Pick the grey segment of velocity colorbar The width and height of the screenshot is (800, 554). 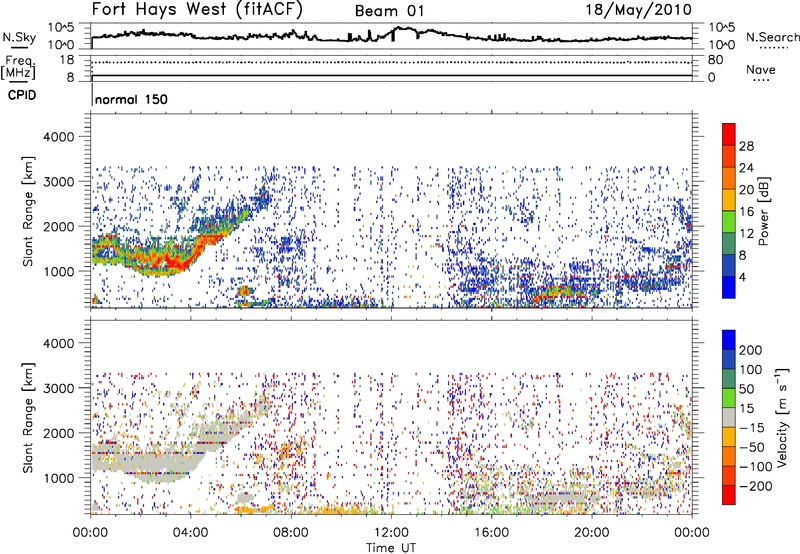pyautogui.click(x=729, y=418)
